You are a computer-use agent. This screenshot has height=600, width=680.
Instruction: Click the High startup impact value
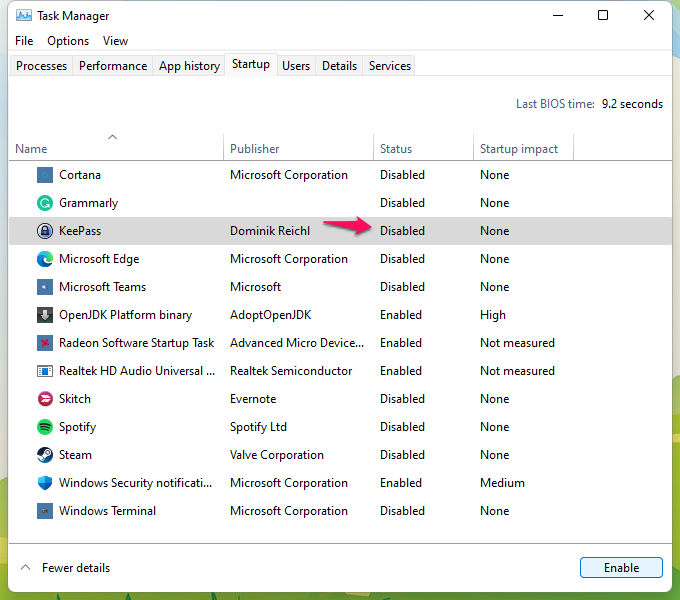tap(493, 315)
